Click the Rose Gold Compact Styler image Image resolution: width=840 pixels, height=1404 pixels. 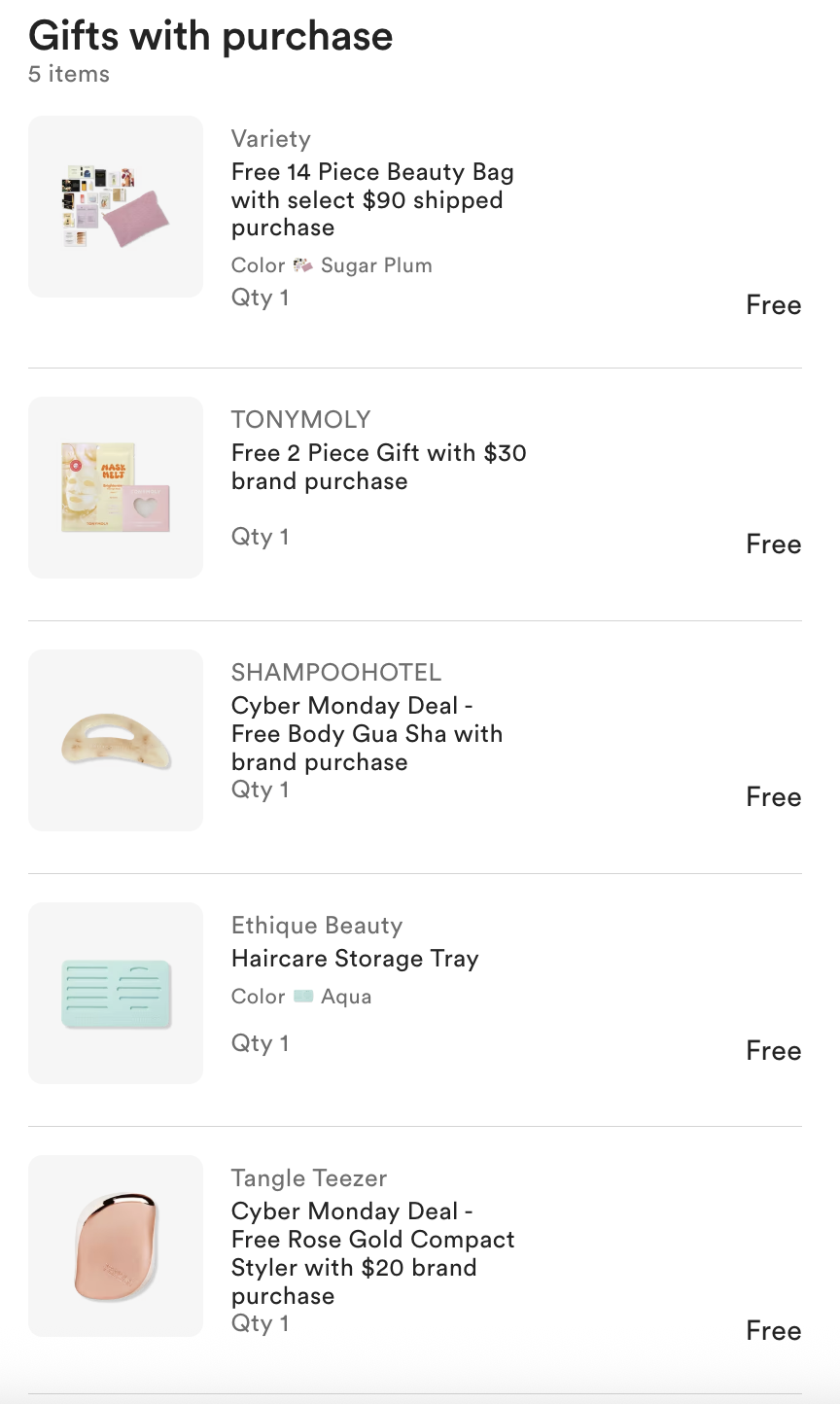(x=116, y=1246)
